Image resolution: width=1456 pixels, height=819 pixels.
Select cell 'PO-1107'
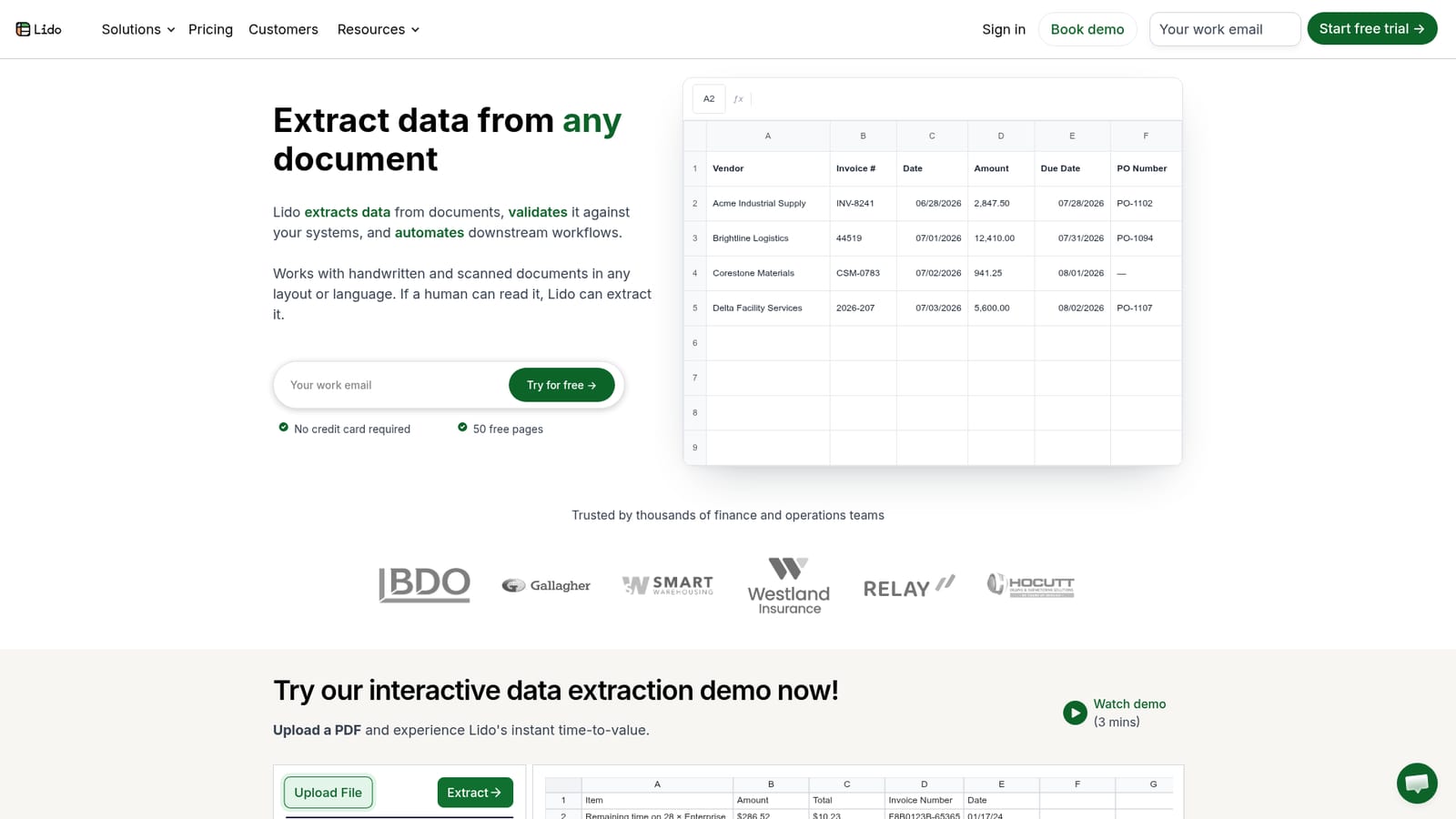click(x=1146, y=308)
